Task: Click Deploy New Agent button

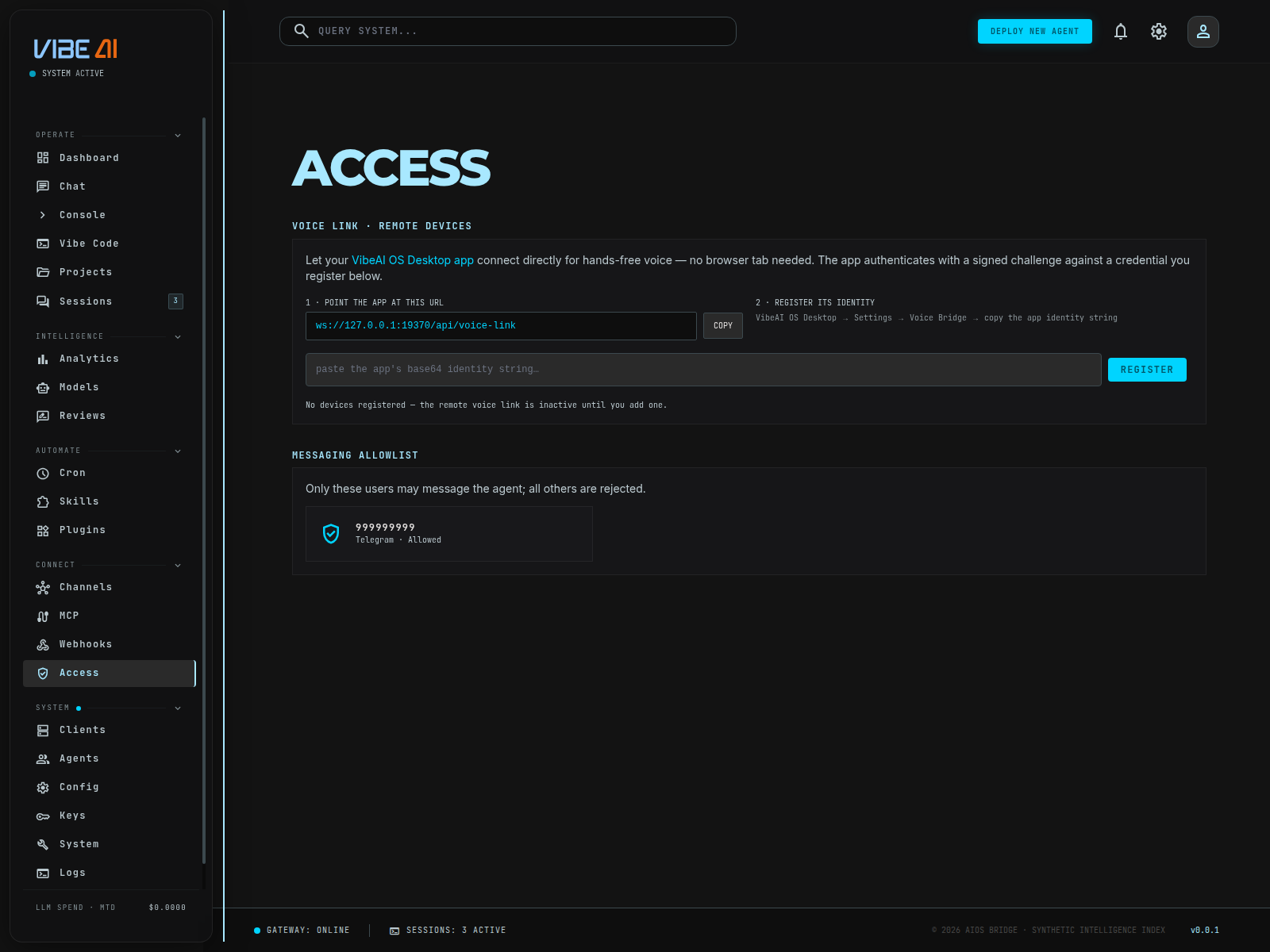Action: click(1034, 31)
